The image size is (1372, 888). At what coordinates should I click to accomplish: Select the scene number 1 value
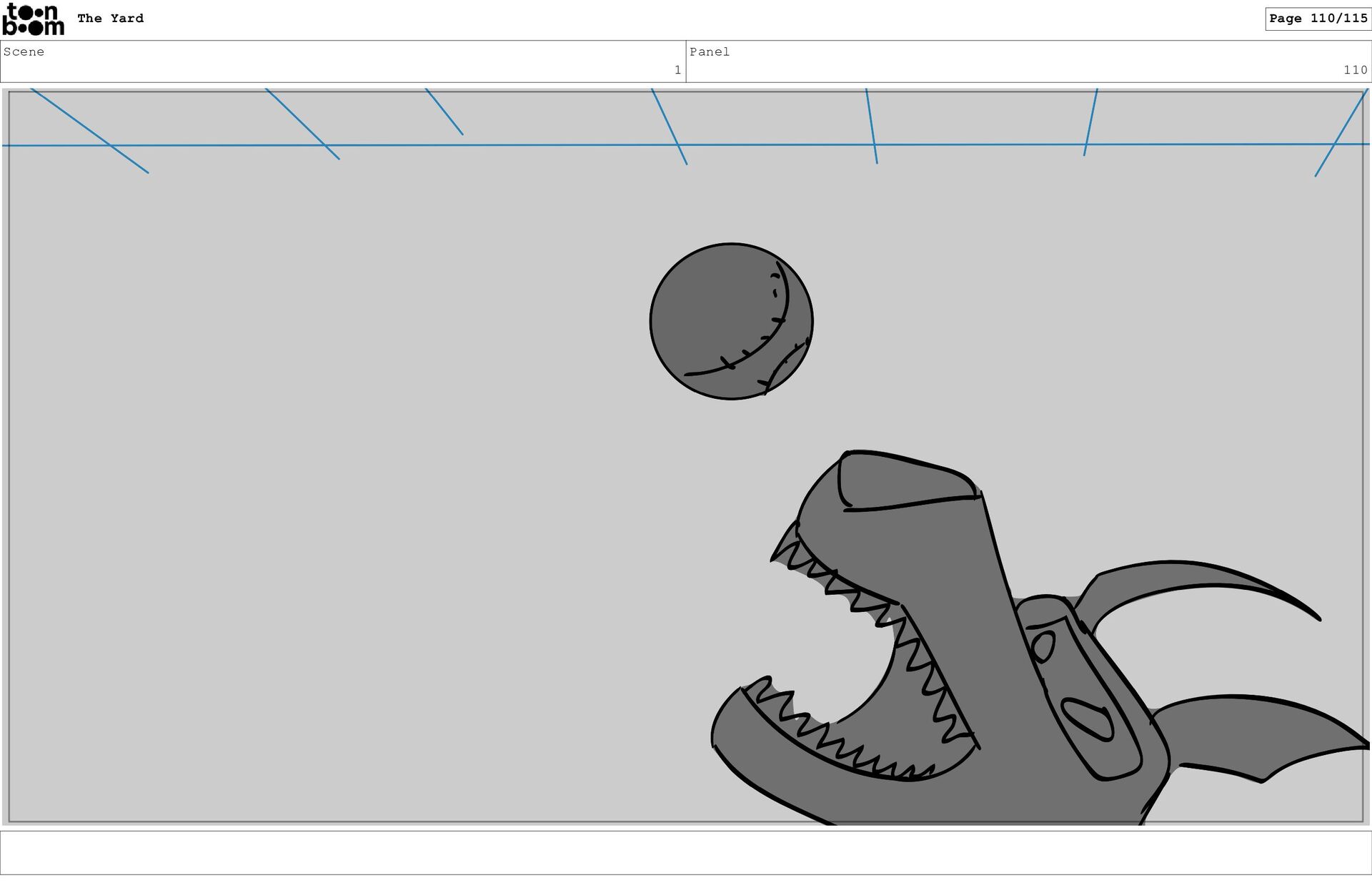coord(677,70)
